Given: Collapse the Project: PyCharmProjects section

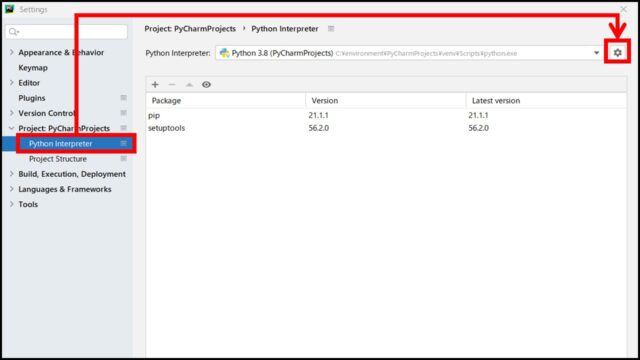Looking at the screenshot, I should (x=11, y=128).
